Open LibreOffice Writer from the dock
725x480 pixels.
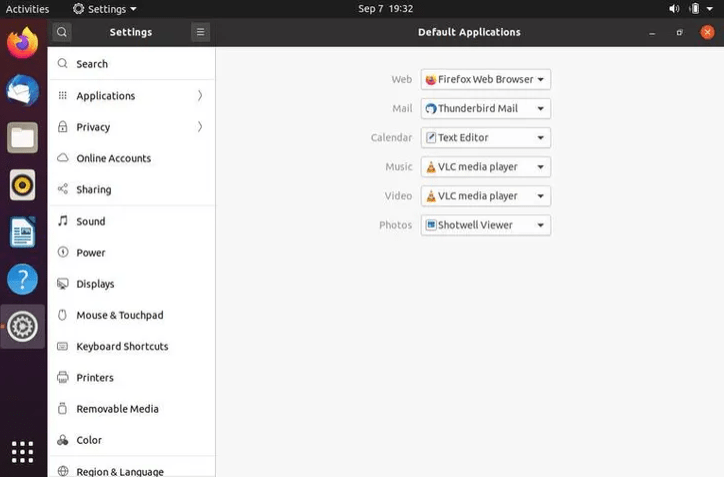pyautogui.click(x=22, y=232)
